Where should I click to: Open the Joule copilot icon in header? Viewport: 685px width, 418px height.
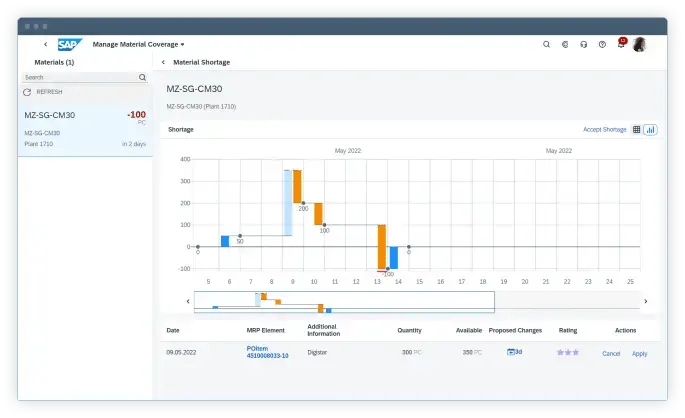[x=565, y=44]
